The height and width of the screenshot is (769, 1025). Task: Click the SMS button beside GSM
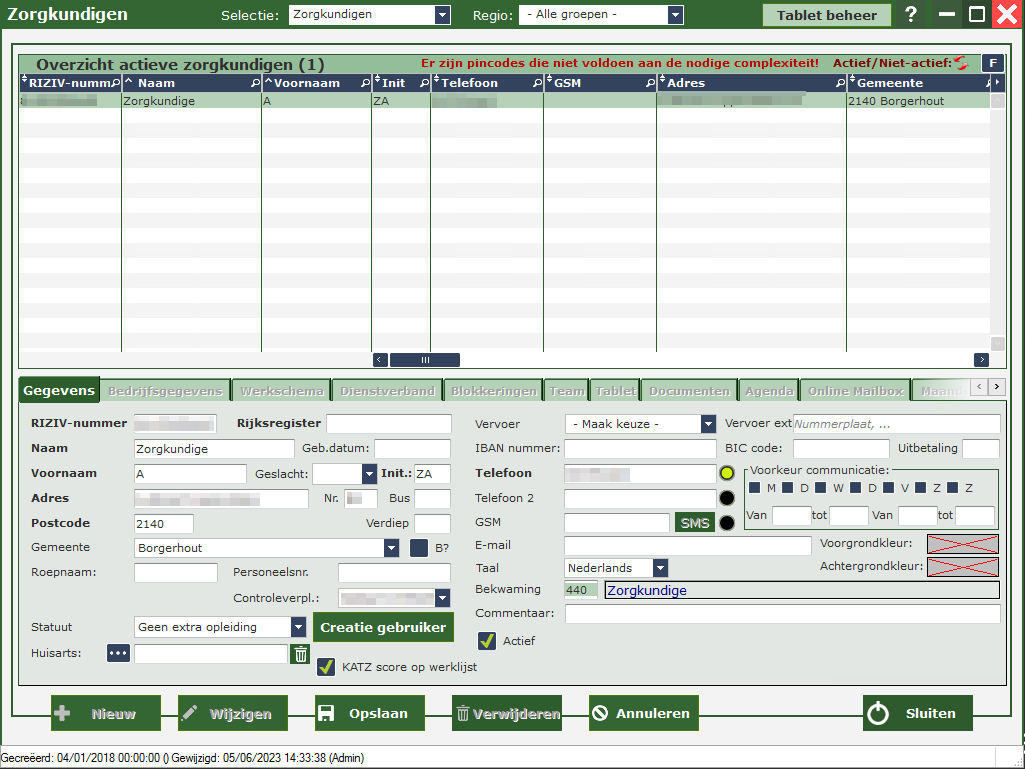tap(694, 522)
